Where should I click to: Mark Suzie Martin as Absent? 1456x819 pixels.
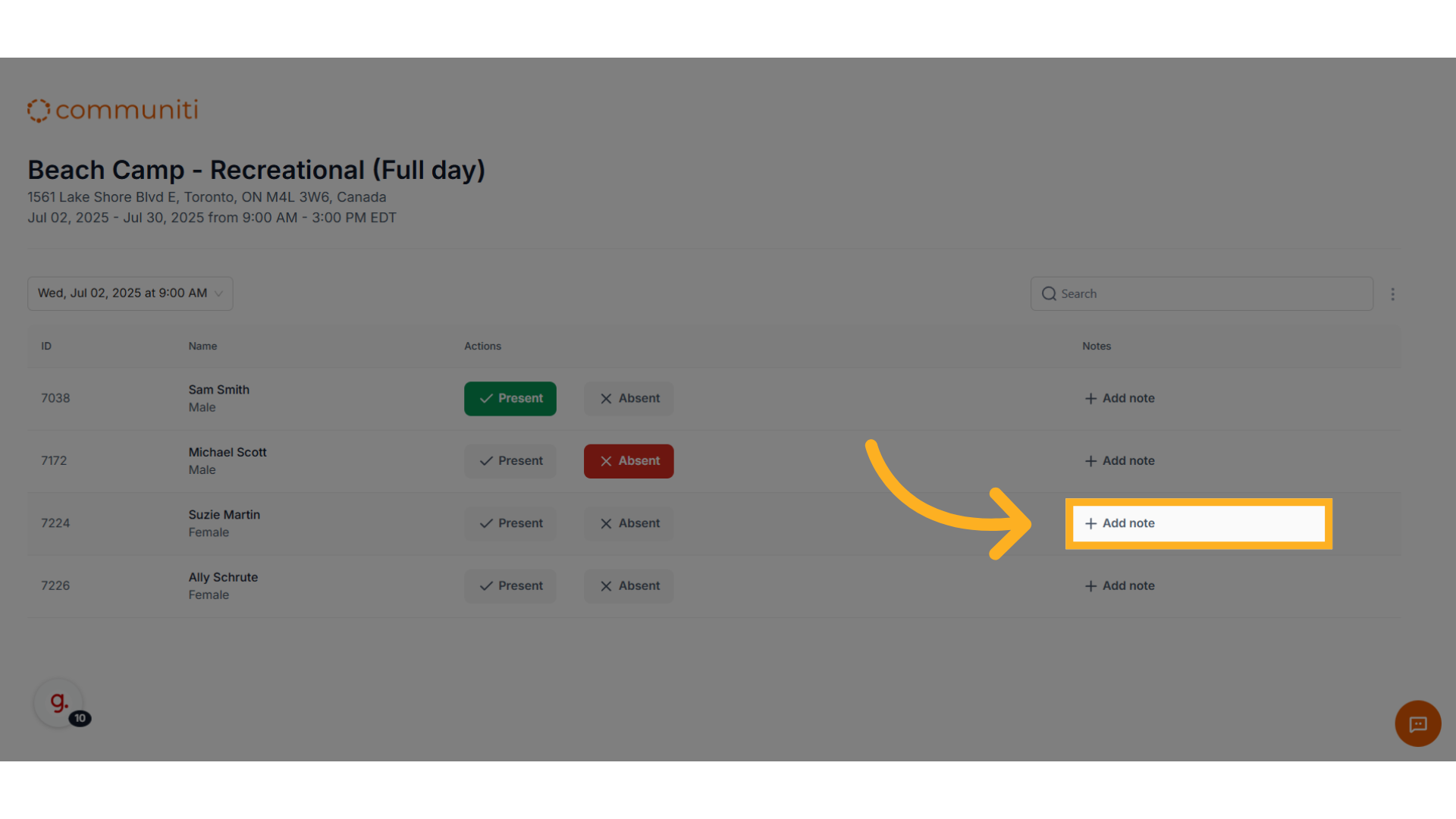629,524
